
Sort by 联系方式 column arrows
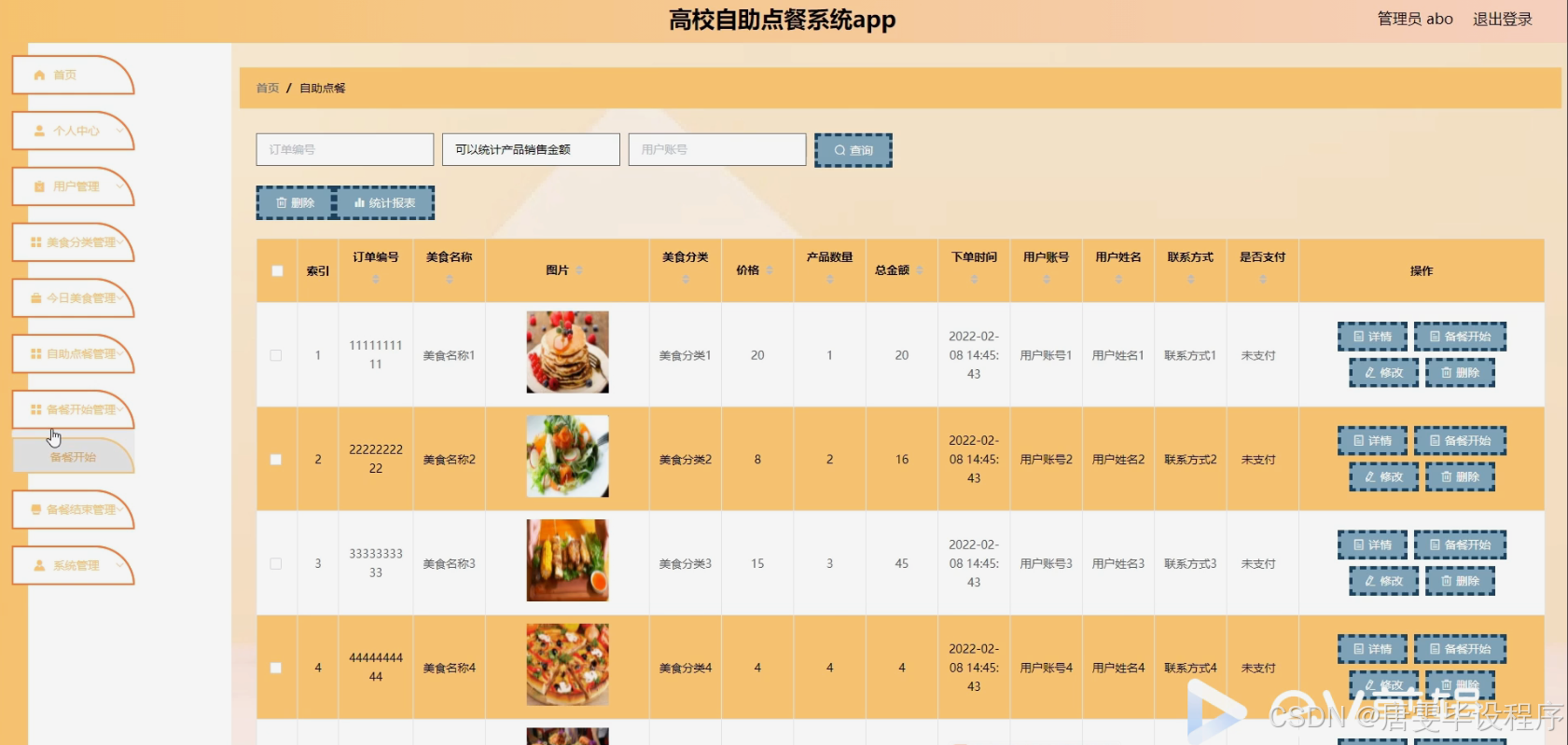tap(1190, 279)
